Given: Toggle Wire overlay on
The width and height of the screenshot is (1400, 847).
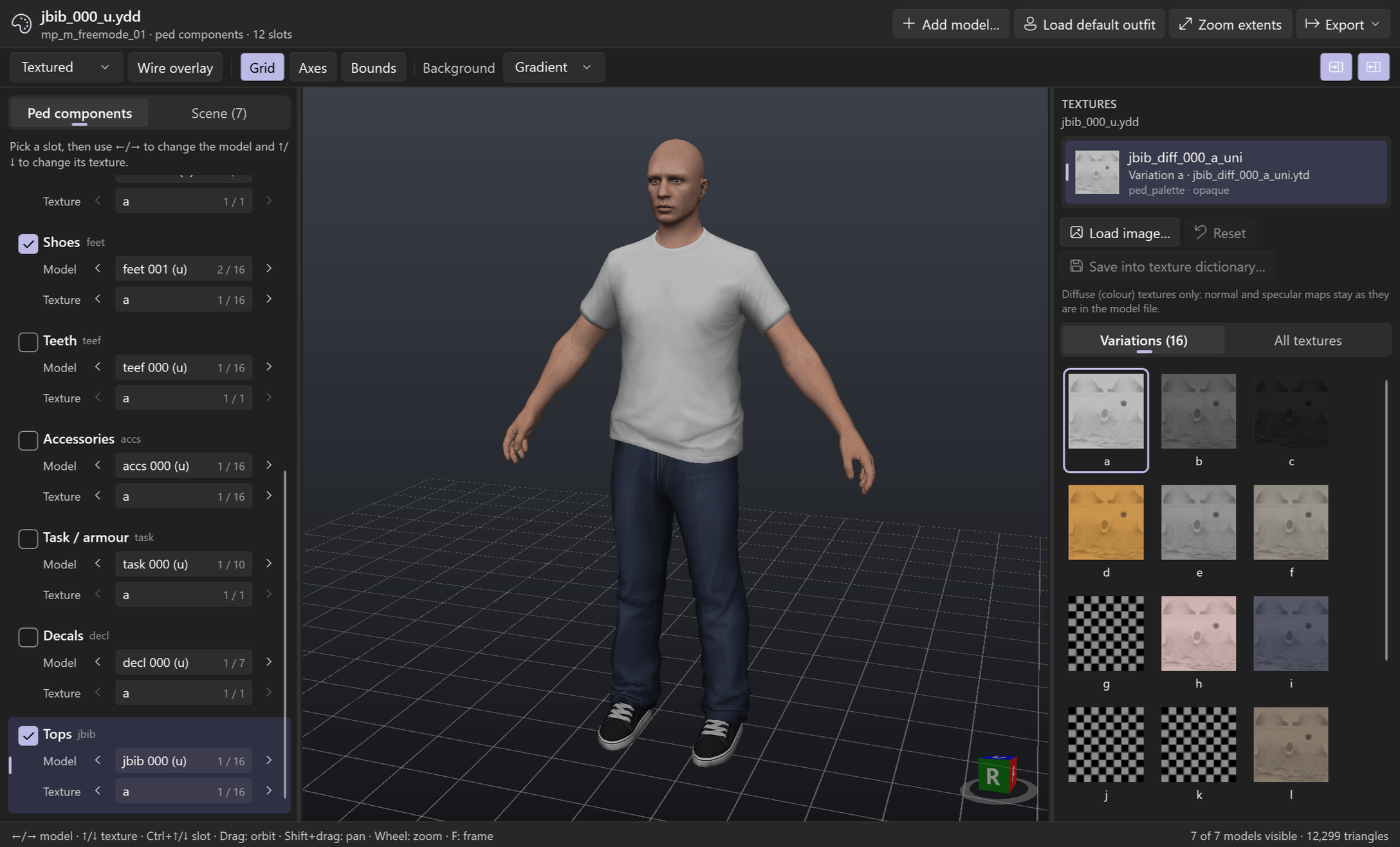Looking at the screenshot, I should (x=175, y=67).
